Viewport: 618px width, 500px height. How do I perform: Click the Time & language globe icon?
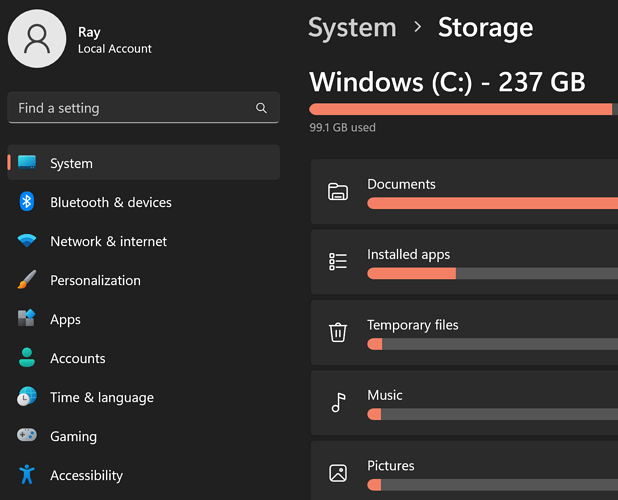click(x=27, y=396)
